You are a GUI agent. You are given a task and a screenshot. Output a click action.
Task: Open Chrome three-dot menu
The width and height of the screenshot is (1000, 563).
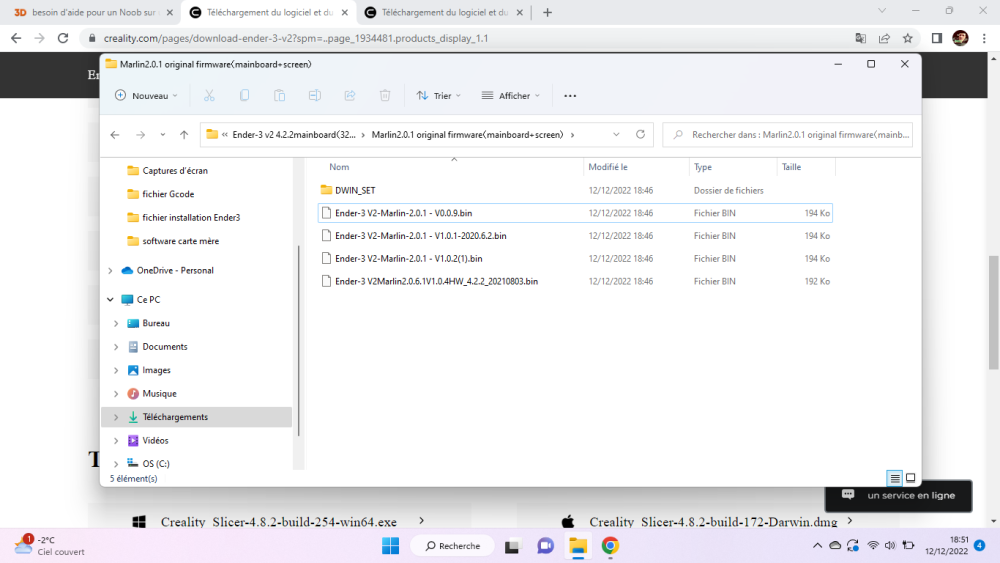(x=985, y=38)
